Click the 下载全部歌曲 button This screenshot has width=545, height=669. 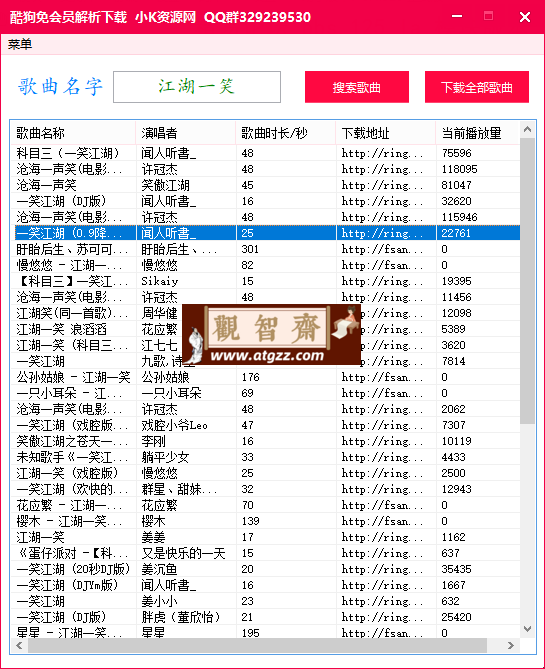(477, 87)
